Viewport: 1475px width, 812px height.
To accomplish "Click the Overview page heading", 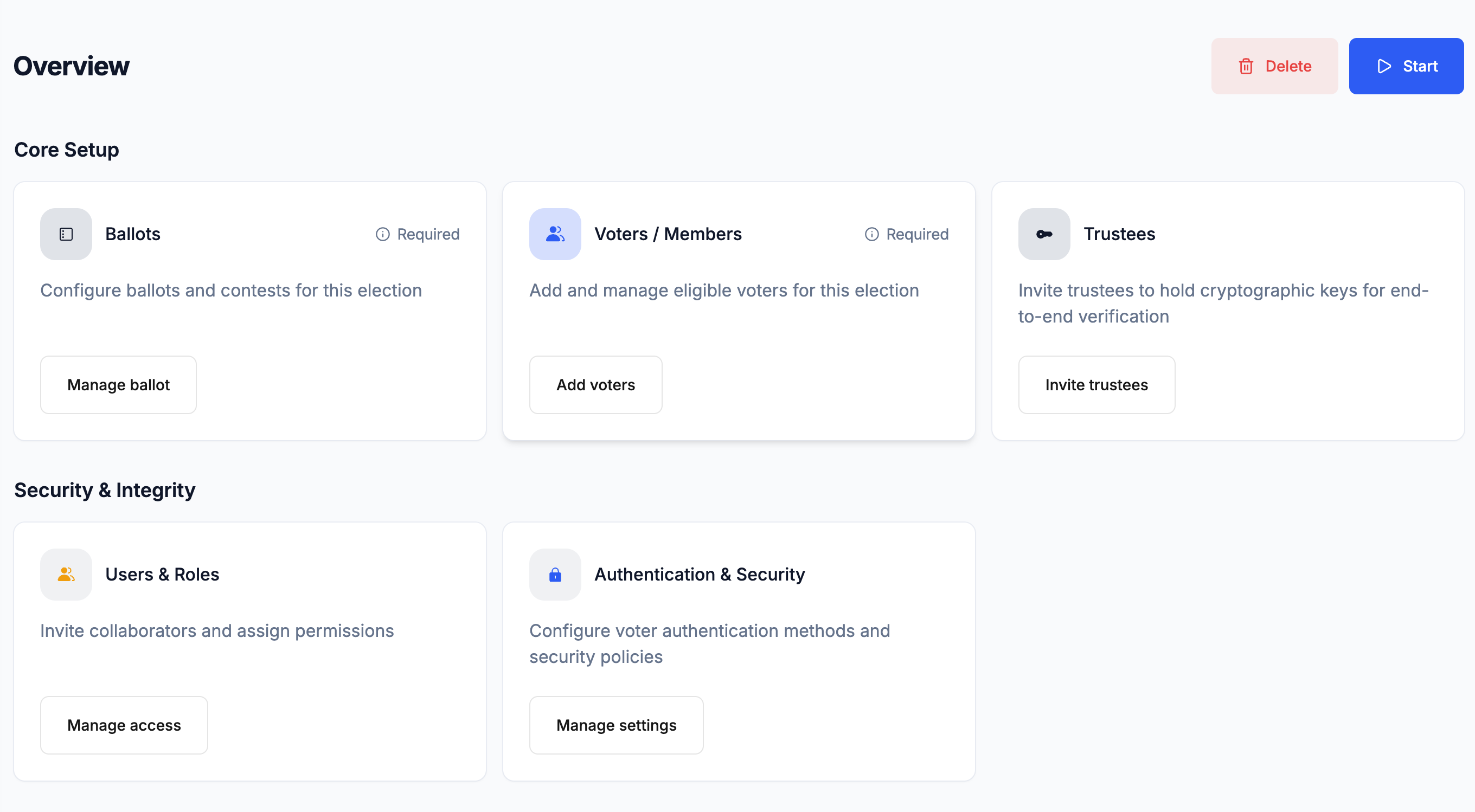I will (x=71, y=65).
